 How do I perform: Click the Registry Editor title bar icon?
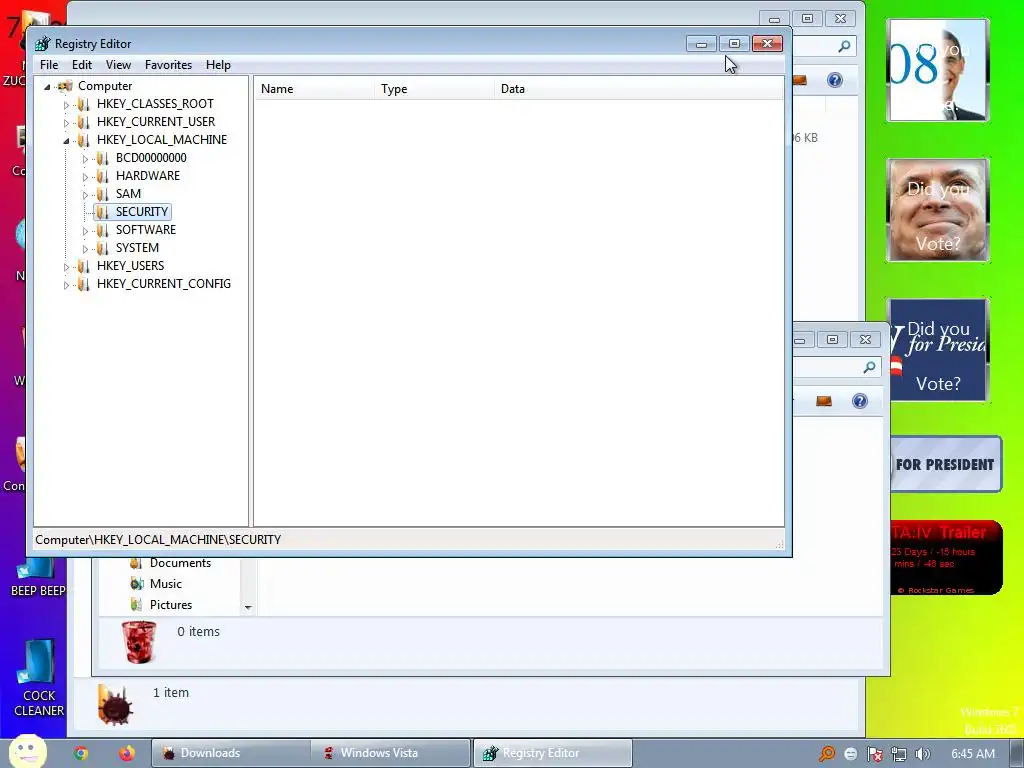[x=42, y=44]
